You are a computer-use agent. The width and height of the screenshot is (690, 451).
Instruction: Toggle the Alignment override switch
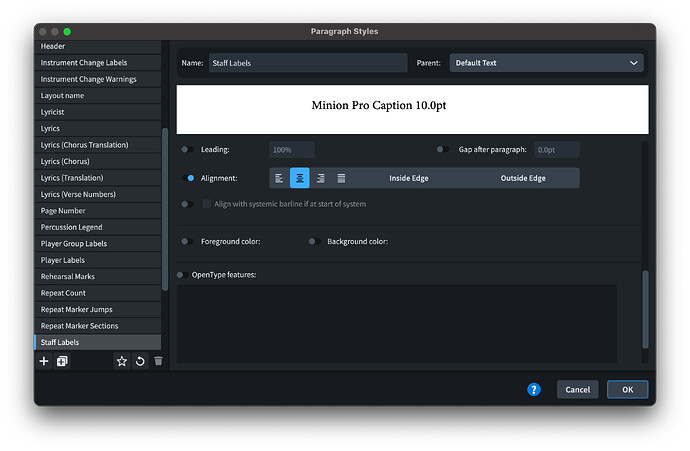pos(188,178)
